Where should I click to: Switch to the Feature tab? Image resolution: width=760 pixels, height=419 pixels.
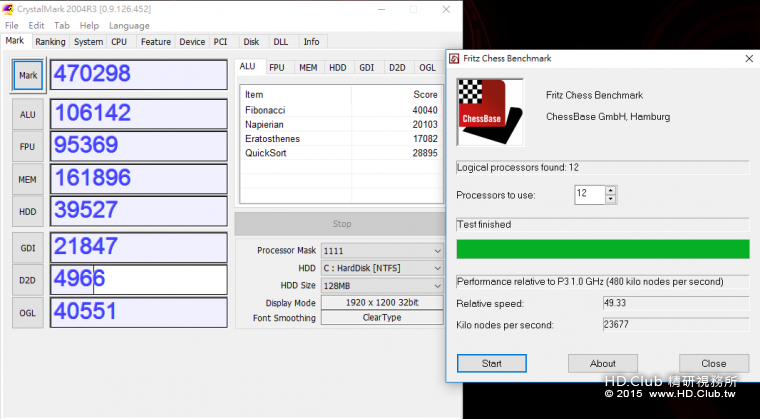pos(156,42)
